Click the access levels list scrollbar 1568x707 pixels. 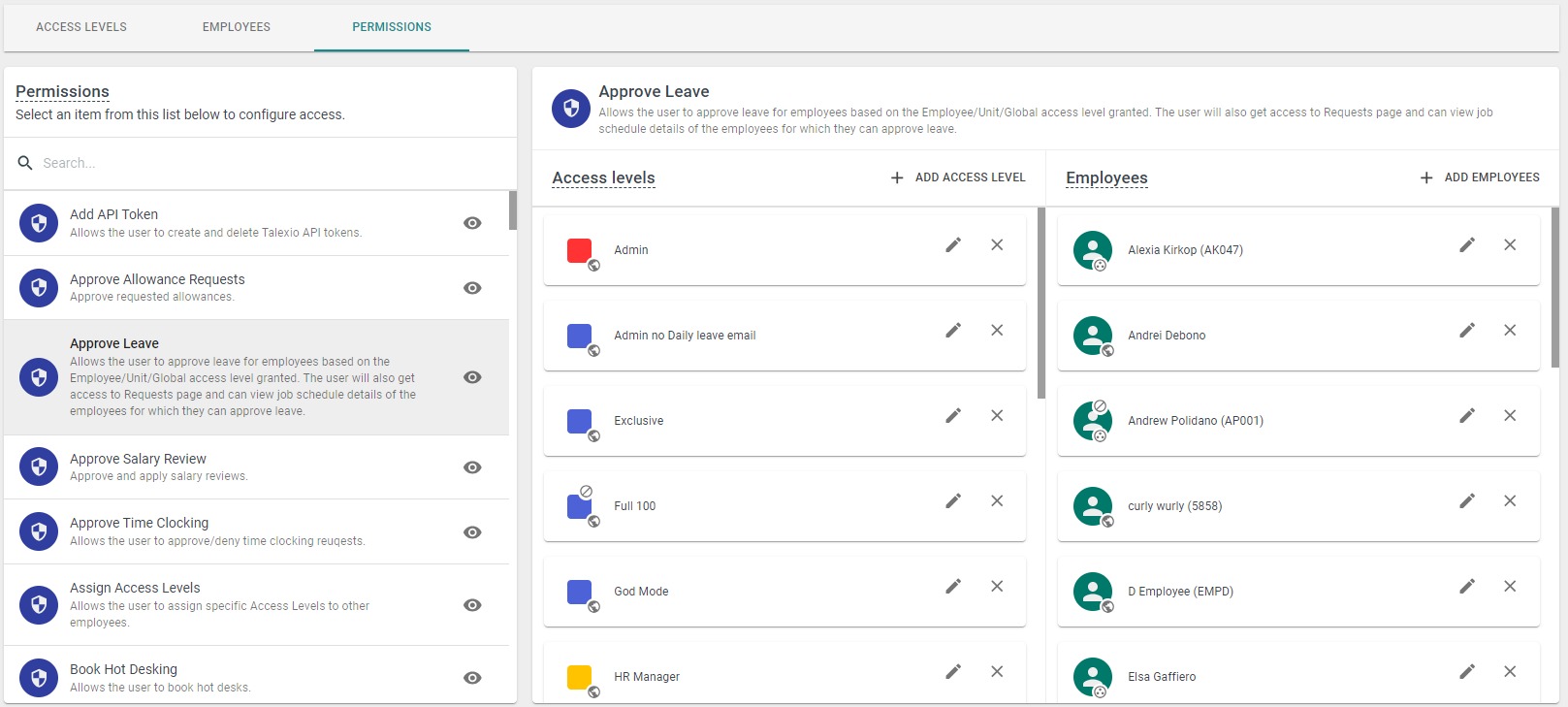coord(1041,303)
